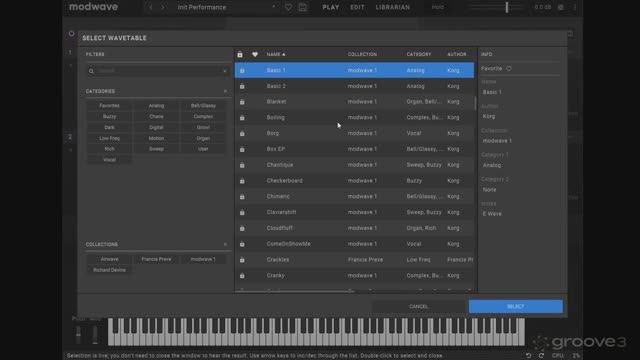Sort list by the heart favorites column
The height and width of the screenshot is (360, 640).
pos(255,54)
